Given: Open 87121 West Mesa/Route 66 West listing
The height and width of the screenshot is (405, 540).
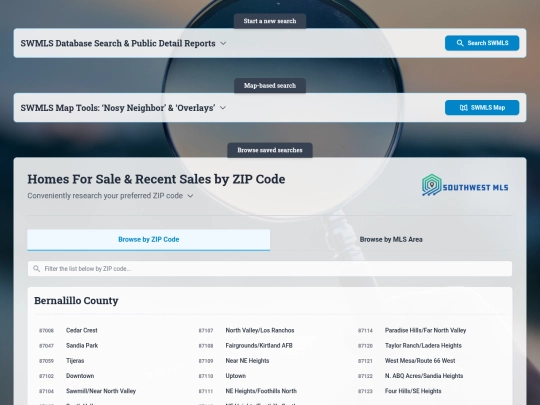Looking at the screenshot, I should click(x=407, y=361).
